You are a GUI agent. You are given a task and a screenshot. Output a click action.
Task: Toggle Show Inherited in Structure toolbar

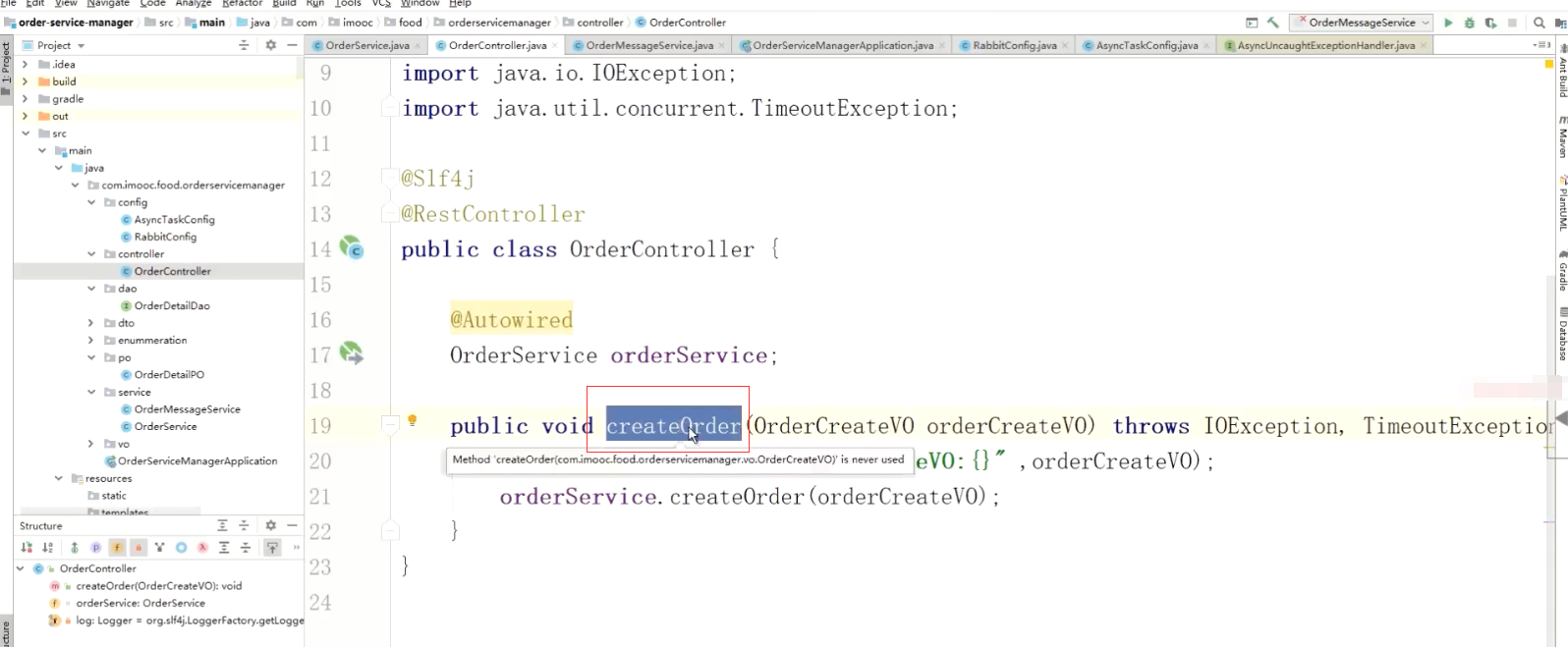pyautogui.click(x=75, y=547)
